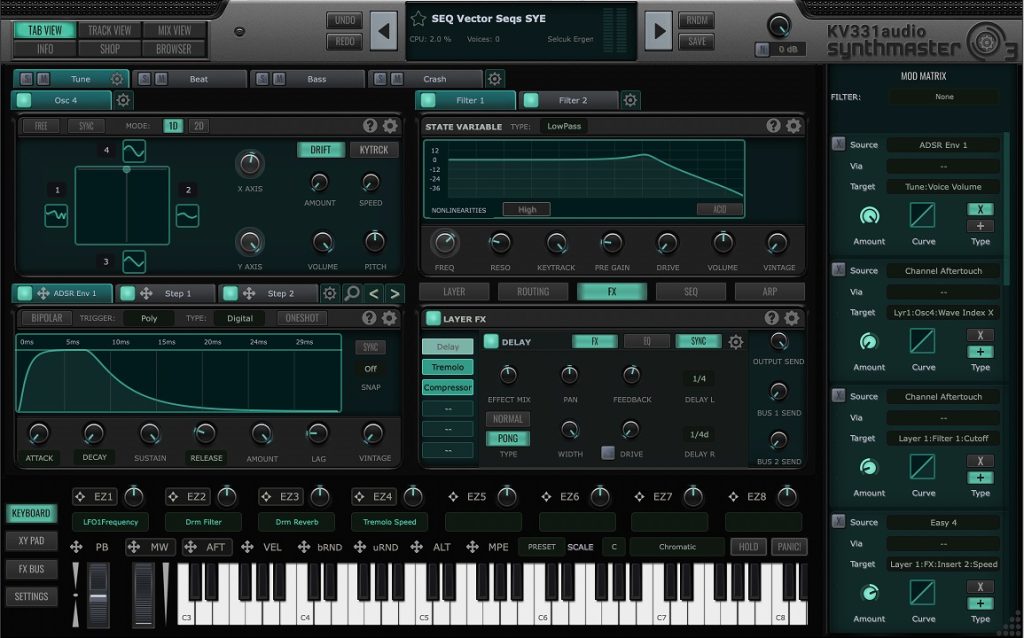This screenshot has height=638, width=1024.
Task: Click the filter help question mark icon
Action: pos(773,126)
